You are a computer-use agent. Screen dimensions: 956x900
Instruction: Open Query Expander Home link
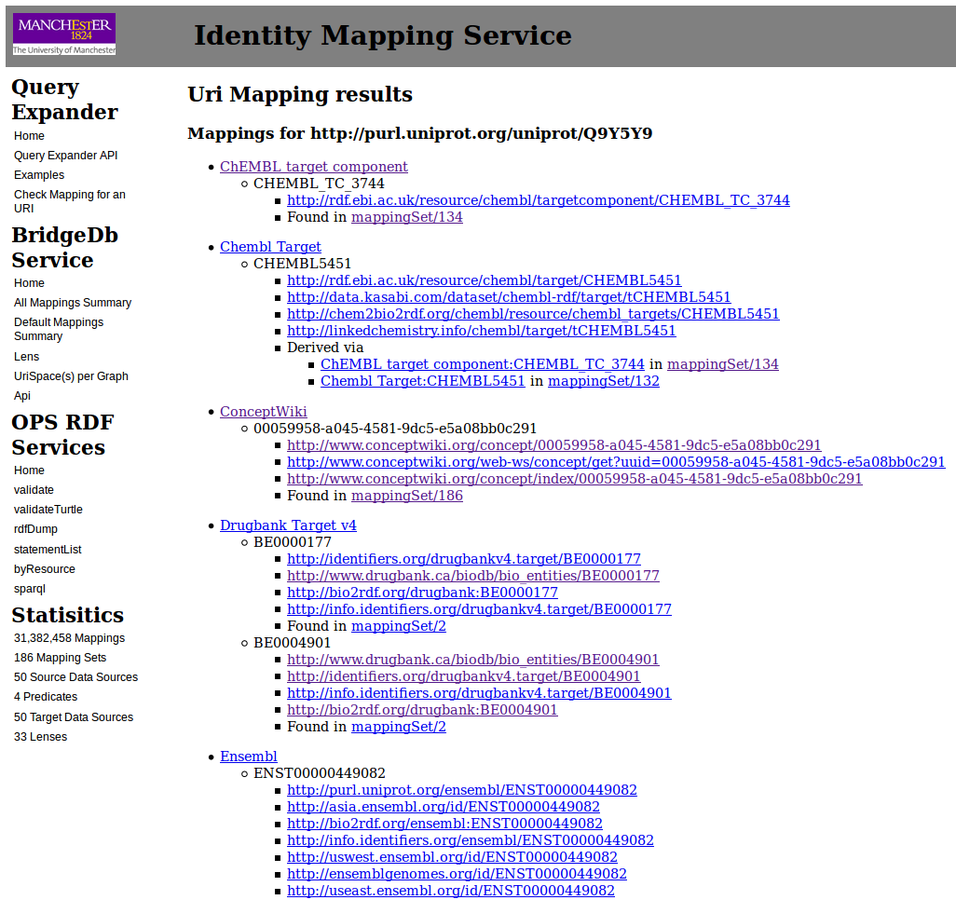tap(29, 135)
